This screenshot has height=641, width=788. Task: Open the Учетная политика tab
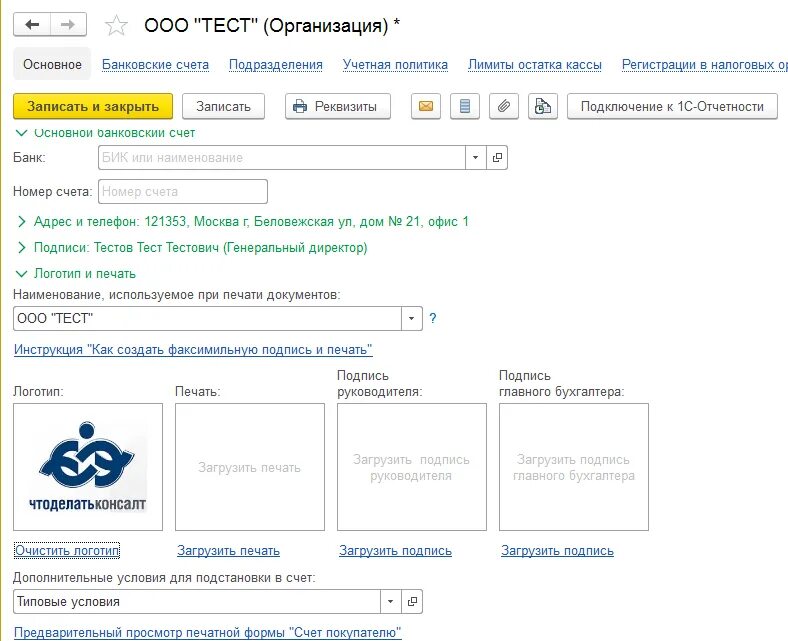(395, 64)
